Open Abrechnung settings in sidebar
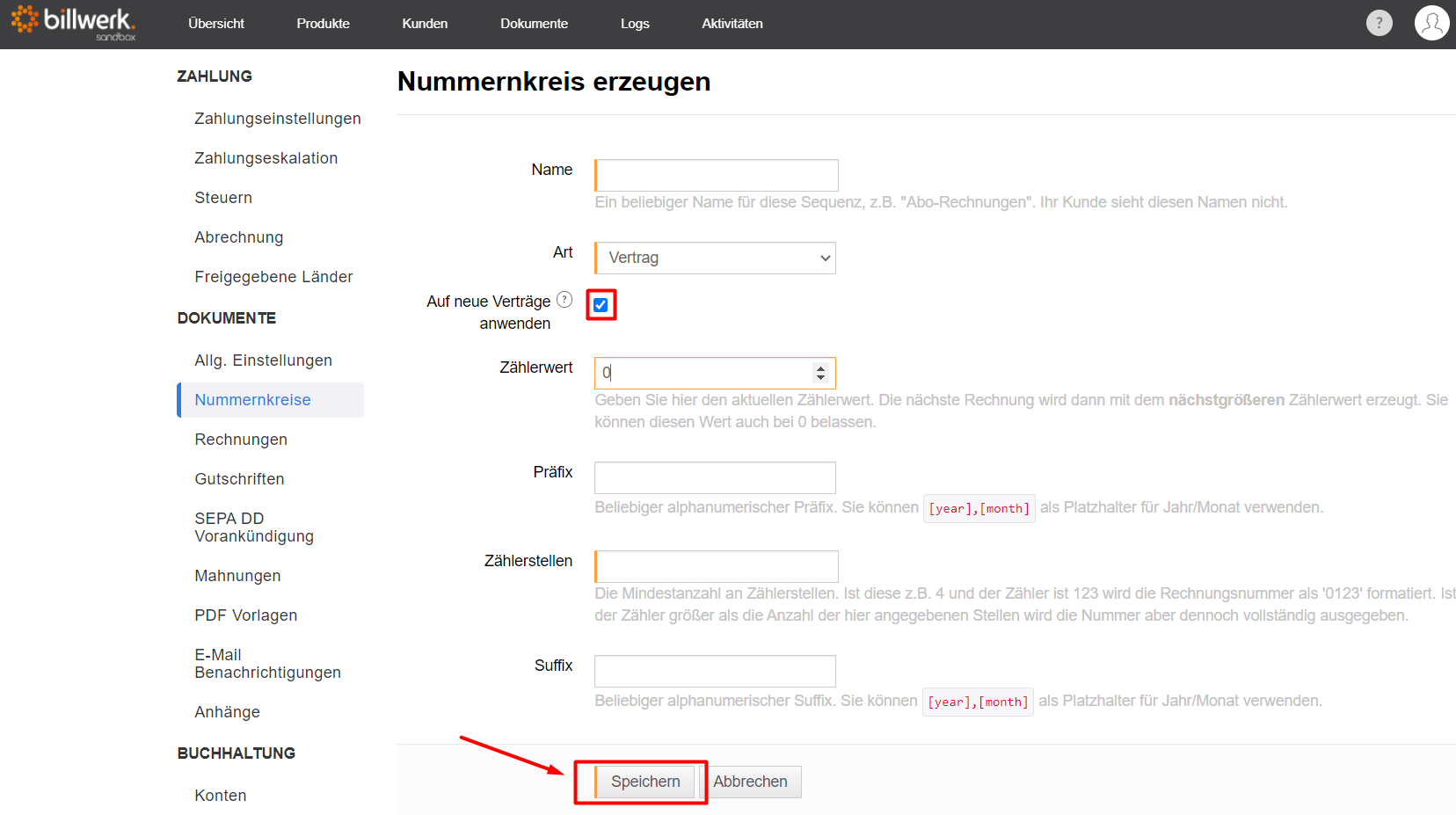 coord(239,237)
